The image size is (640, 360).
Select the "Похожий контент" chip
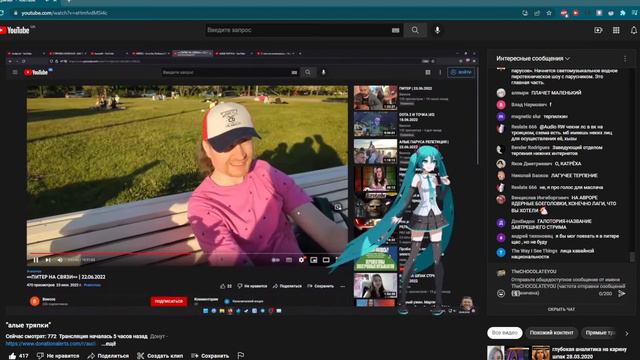point(551,333)
